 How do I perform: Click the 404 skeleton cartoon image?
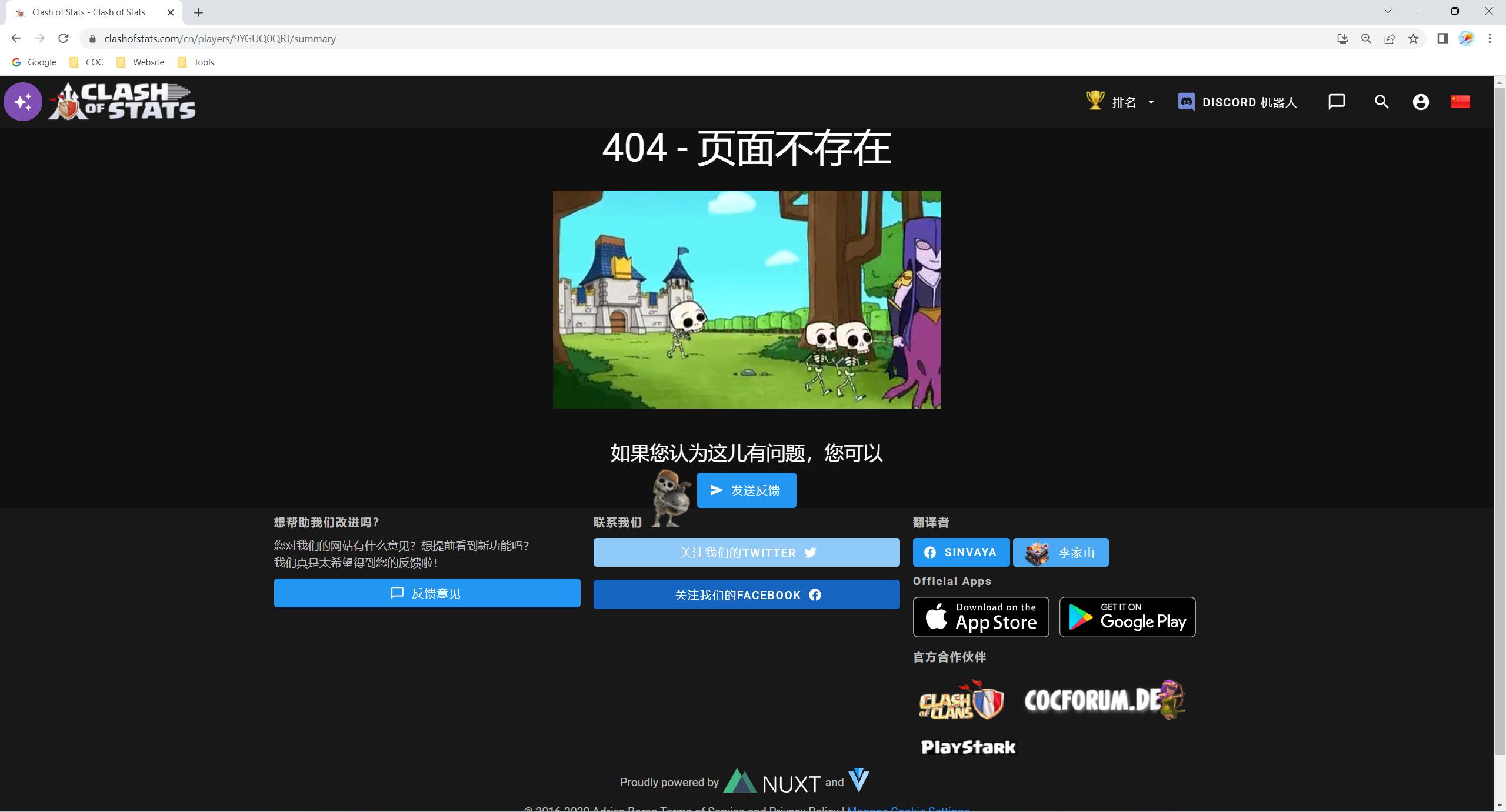point(746,299)
